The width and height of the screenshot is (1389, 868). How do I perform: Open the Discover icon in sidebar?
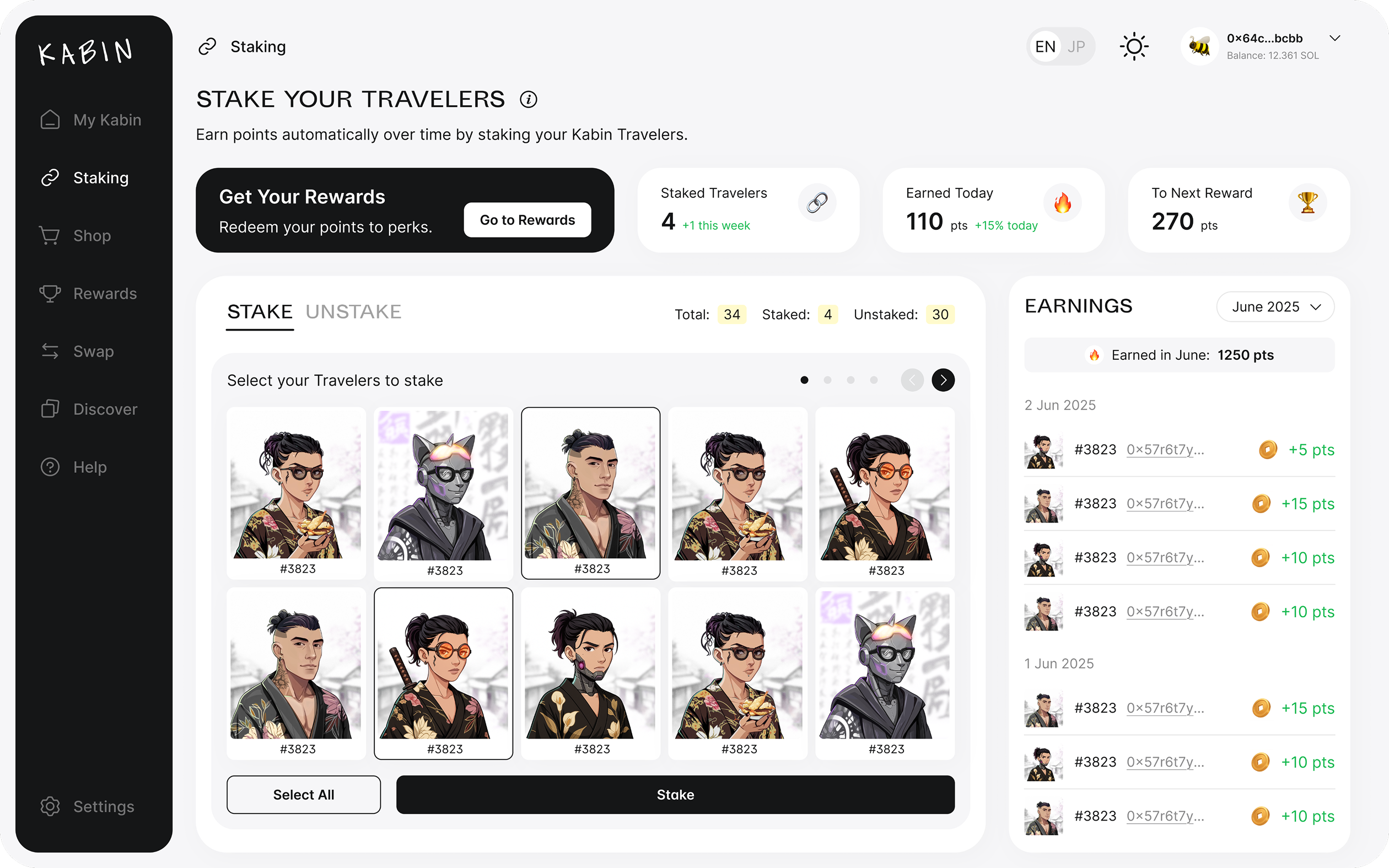click(x=50, y=409)
